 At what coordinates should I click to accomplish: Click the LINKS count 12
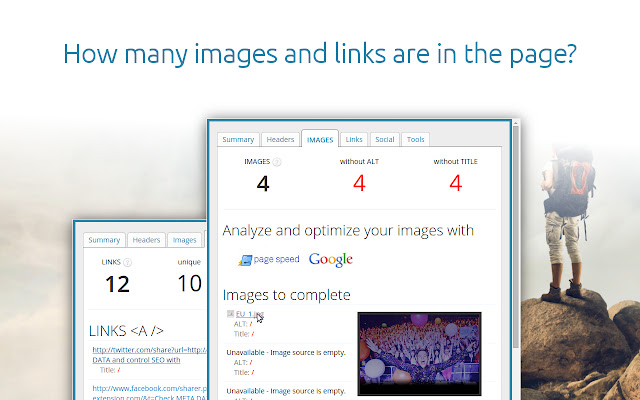tap(118, 284)
